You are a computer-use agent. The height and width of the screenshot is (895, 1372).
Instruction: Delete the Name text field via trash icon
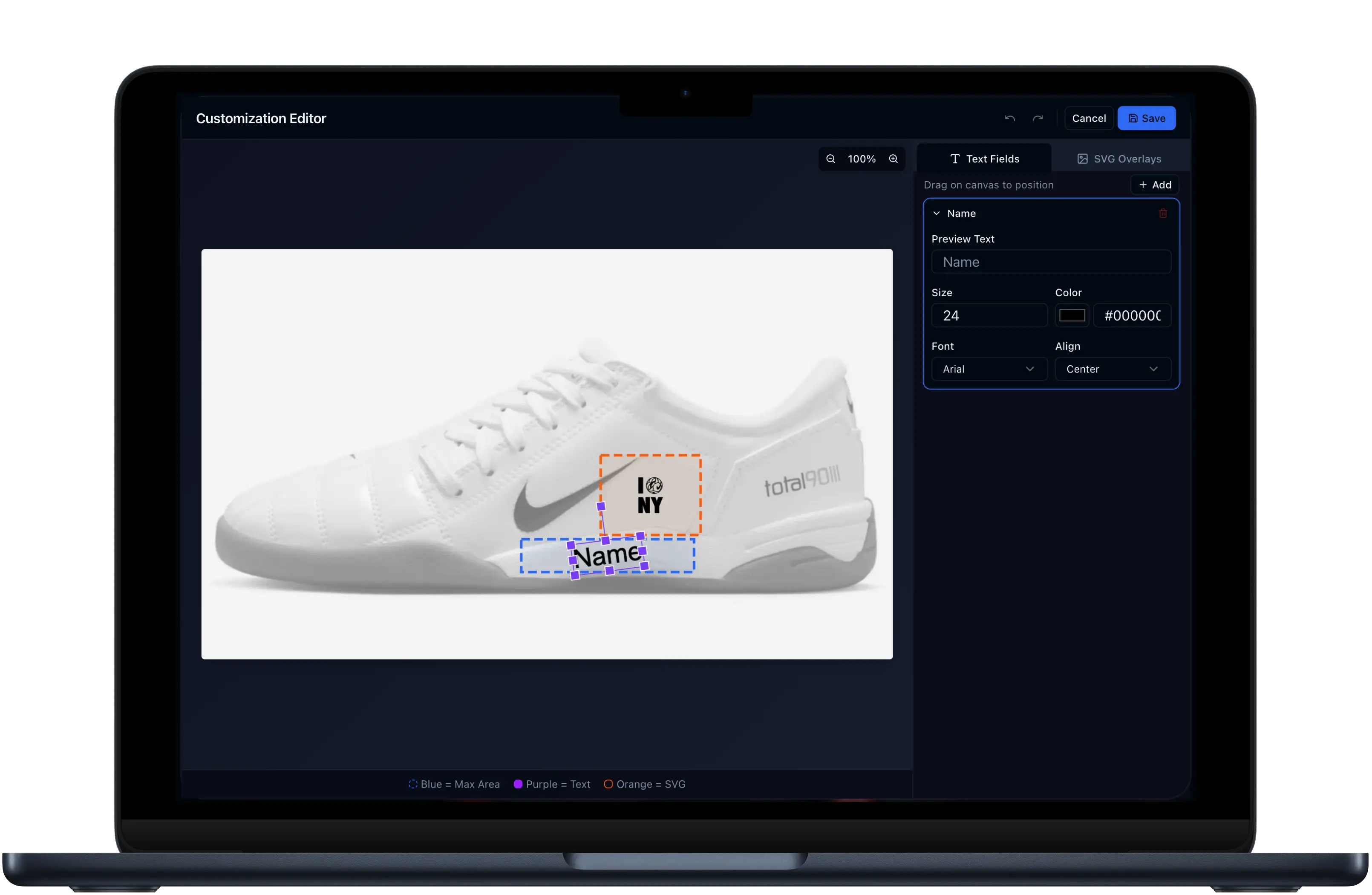(1162, 214)
